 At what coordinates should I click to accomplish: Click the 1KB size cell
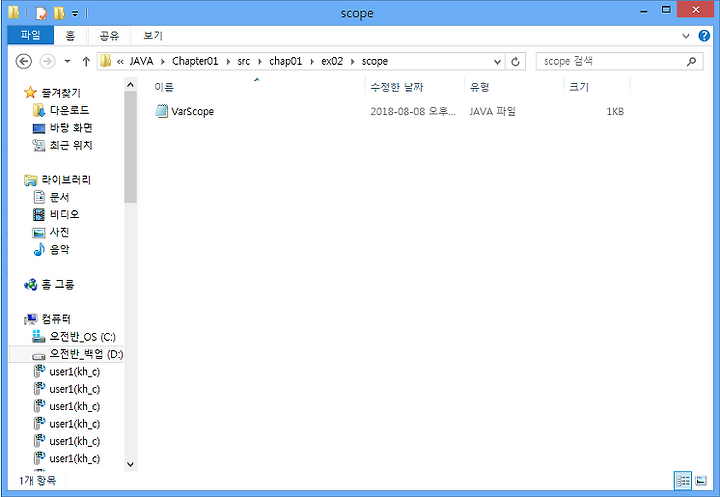pyautogui.click(x=615, y=112)
